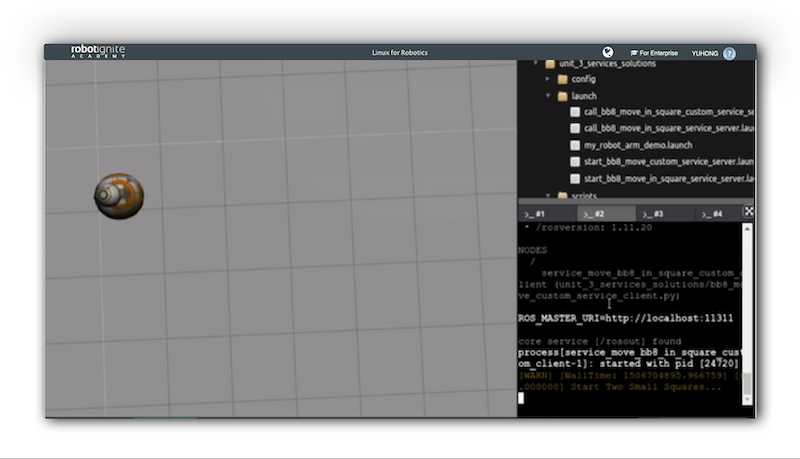
Task: Click the file tree horizontal scrollbar
Action: (x=635, y=202)
